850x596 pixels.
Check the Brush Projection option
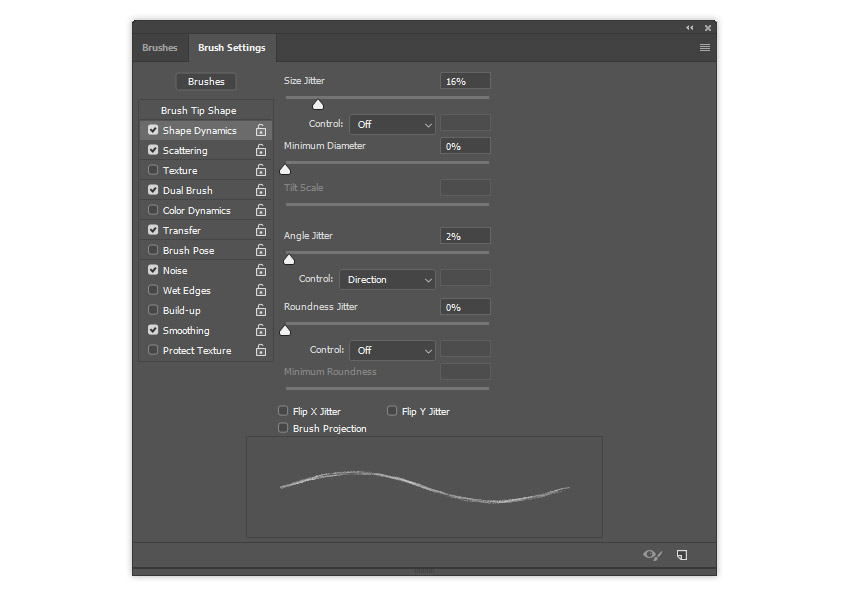283,428
